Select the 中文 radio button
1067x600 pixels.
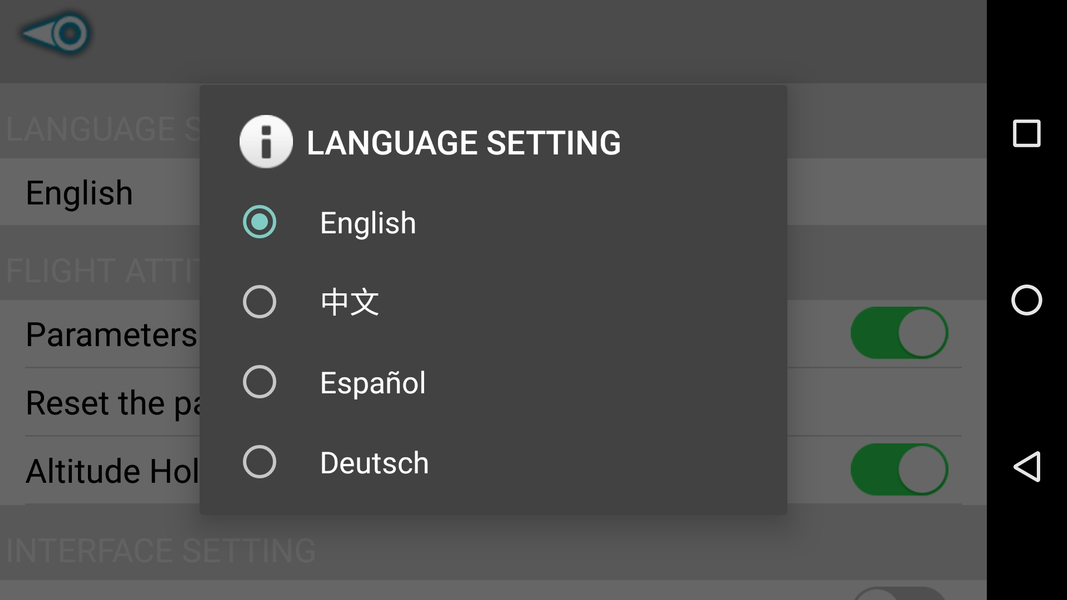(x=260, y=302)
